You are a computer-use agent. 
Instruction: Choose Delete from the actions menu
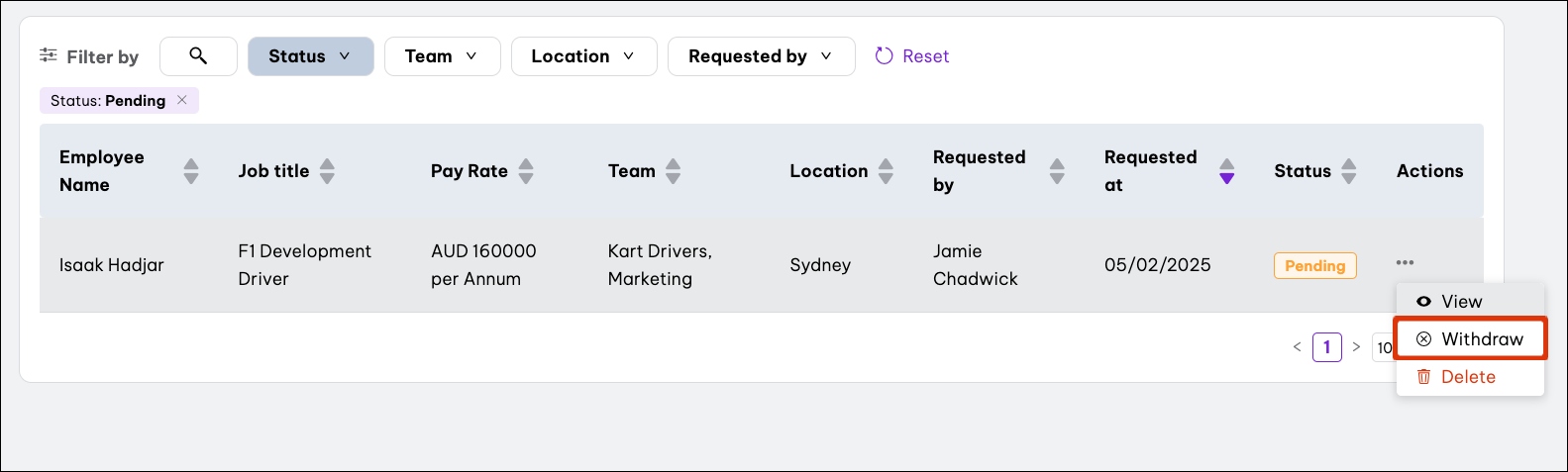(1467, 377)
